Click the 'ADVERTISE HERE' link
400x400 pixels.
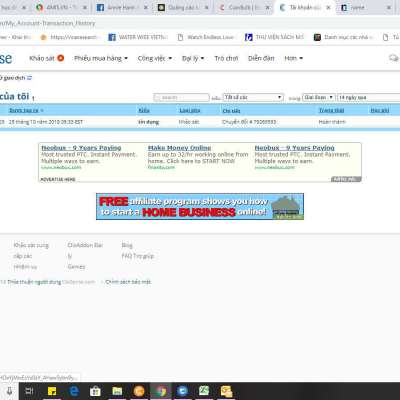58,179
